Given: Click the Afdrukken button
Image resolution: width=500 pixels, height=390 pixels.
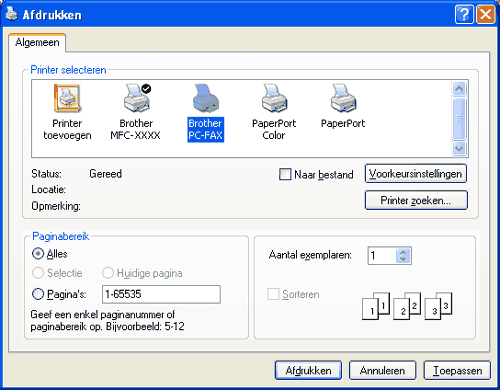Looking at the screenshot, I should (308, 370).
